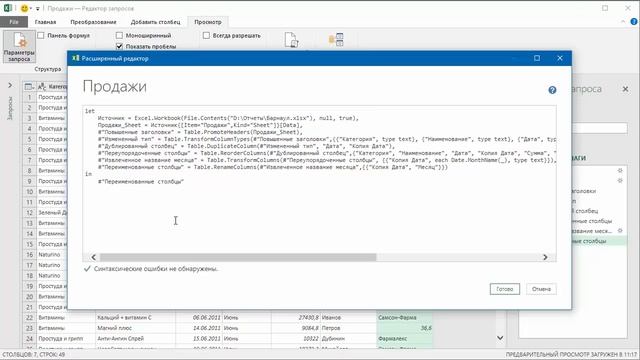Close the query settings pane
Screen dimensions: 640x360
tap(625, 89)
